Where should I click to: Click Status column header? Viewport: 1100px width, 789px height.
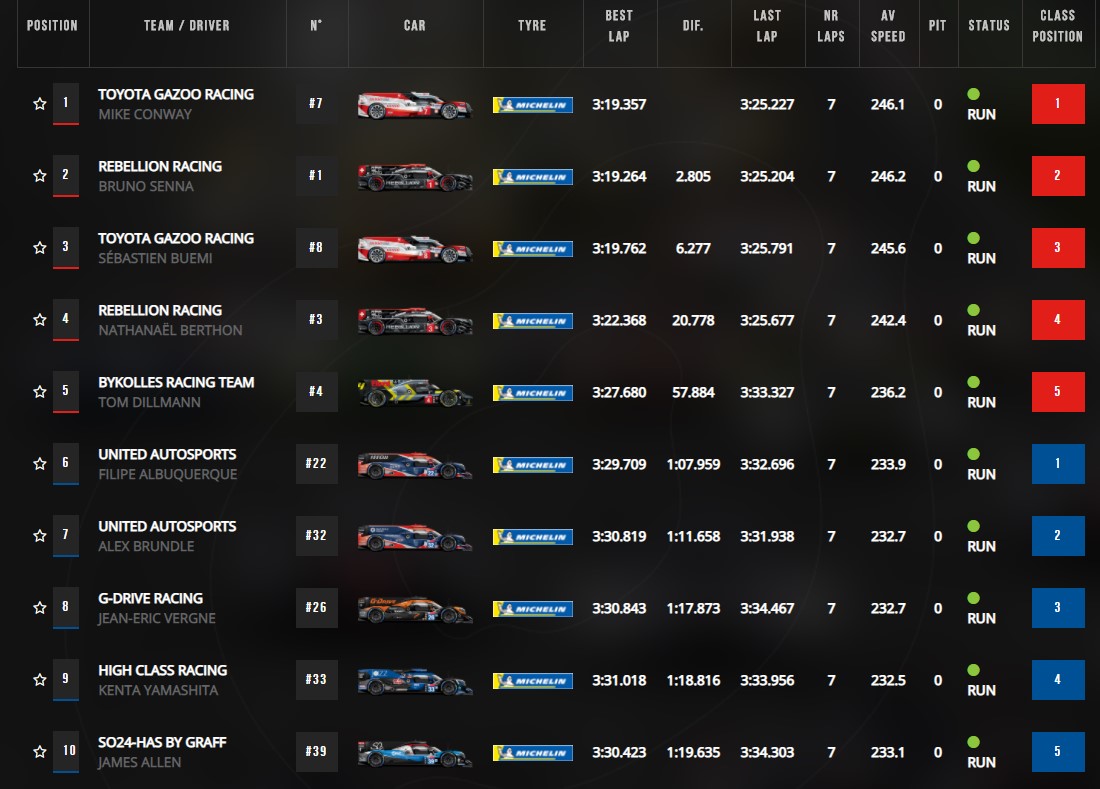989,26
